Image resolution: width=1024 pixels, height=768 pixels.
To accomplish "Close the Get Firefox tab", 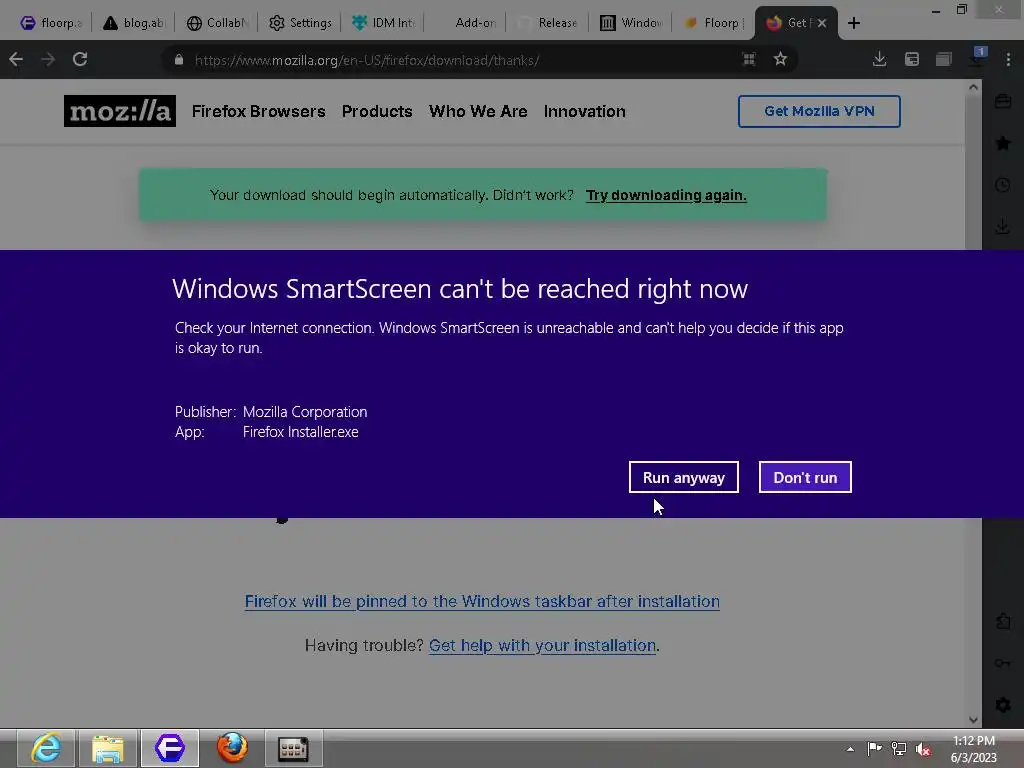I will point(822,23).
